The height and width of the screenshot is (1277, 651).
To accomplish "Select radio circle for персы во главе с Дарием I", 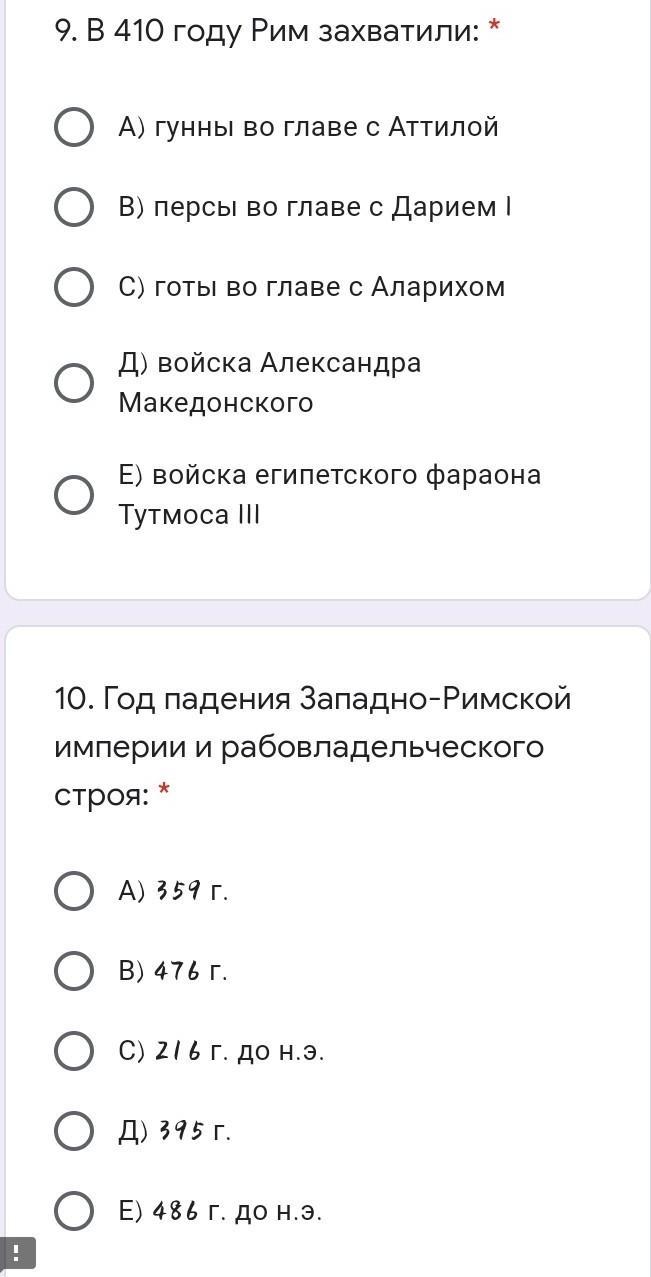I will tap(73, 207).
